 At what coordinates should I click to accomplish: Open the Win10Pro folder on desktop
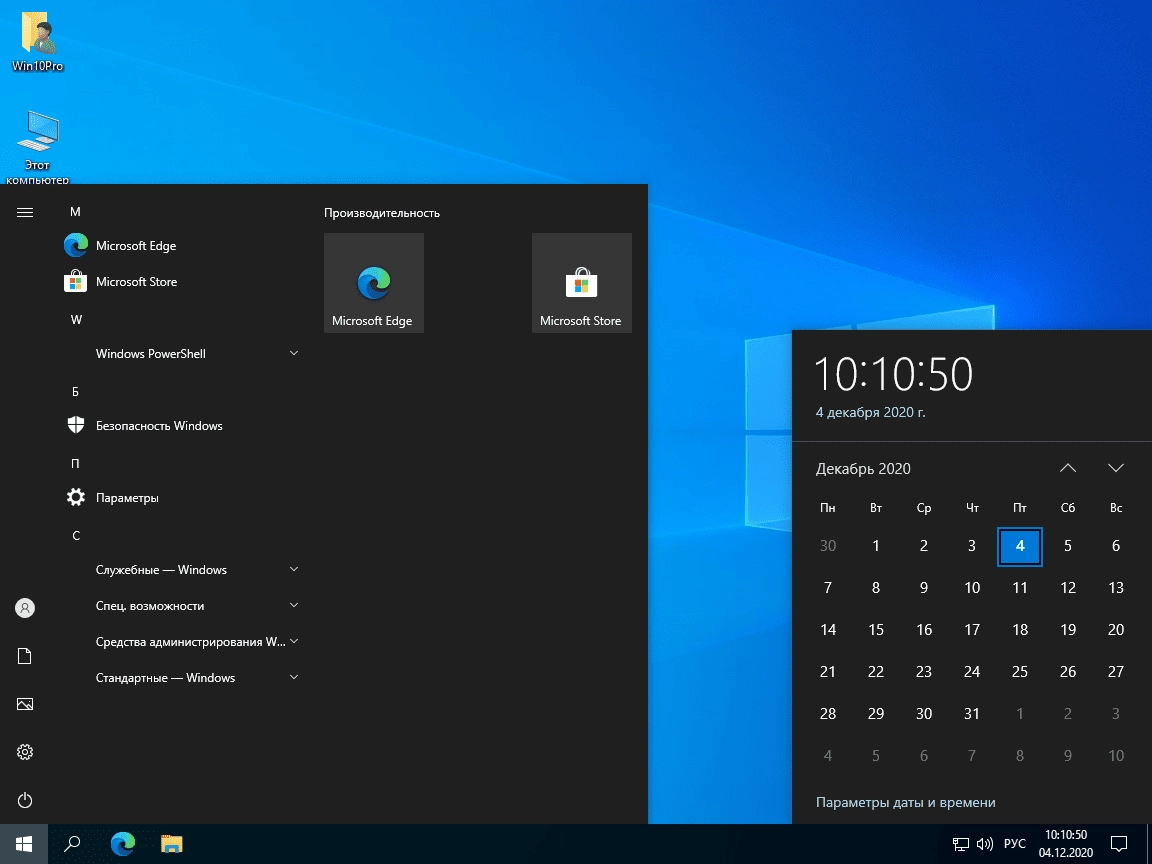(x=37, y=41)
